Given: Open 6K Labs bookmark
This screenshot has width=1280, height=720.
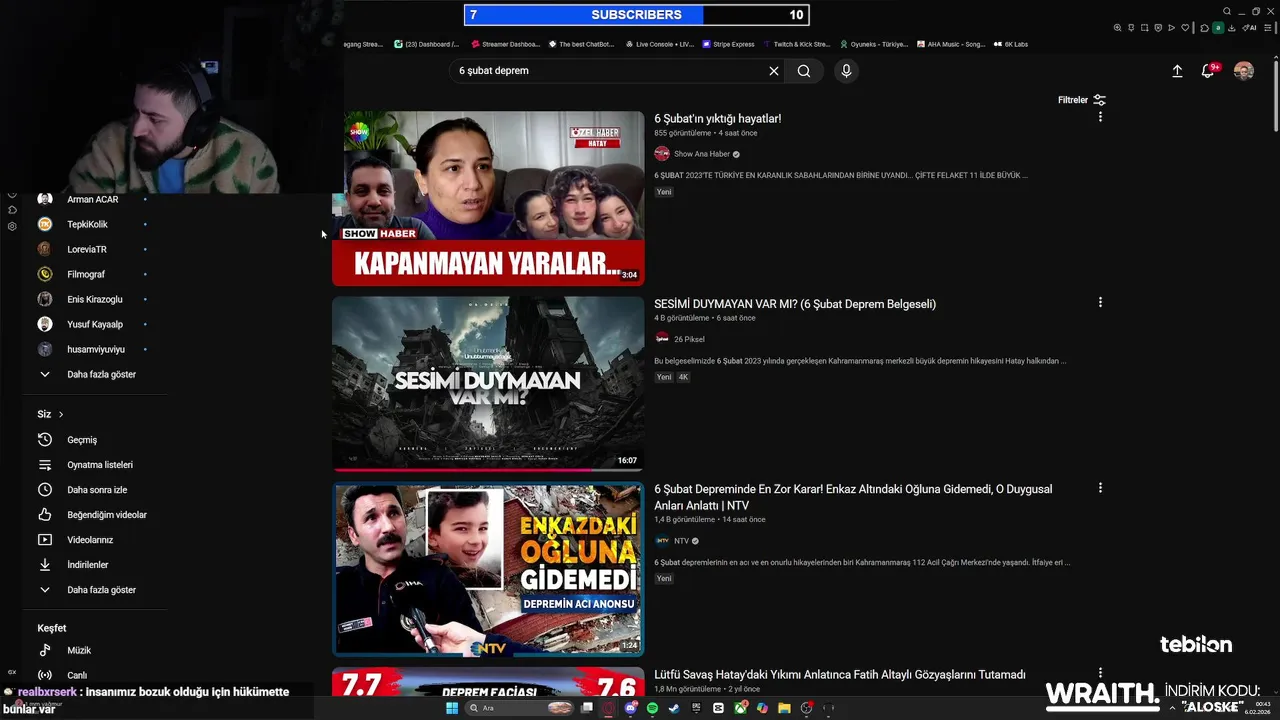Looking at the screenshot, I should [x=1010, y=44].
